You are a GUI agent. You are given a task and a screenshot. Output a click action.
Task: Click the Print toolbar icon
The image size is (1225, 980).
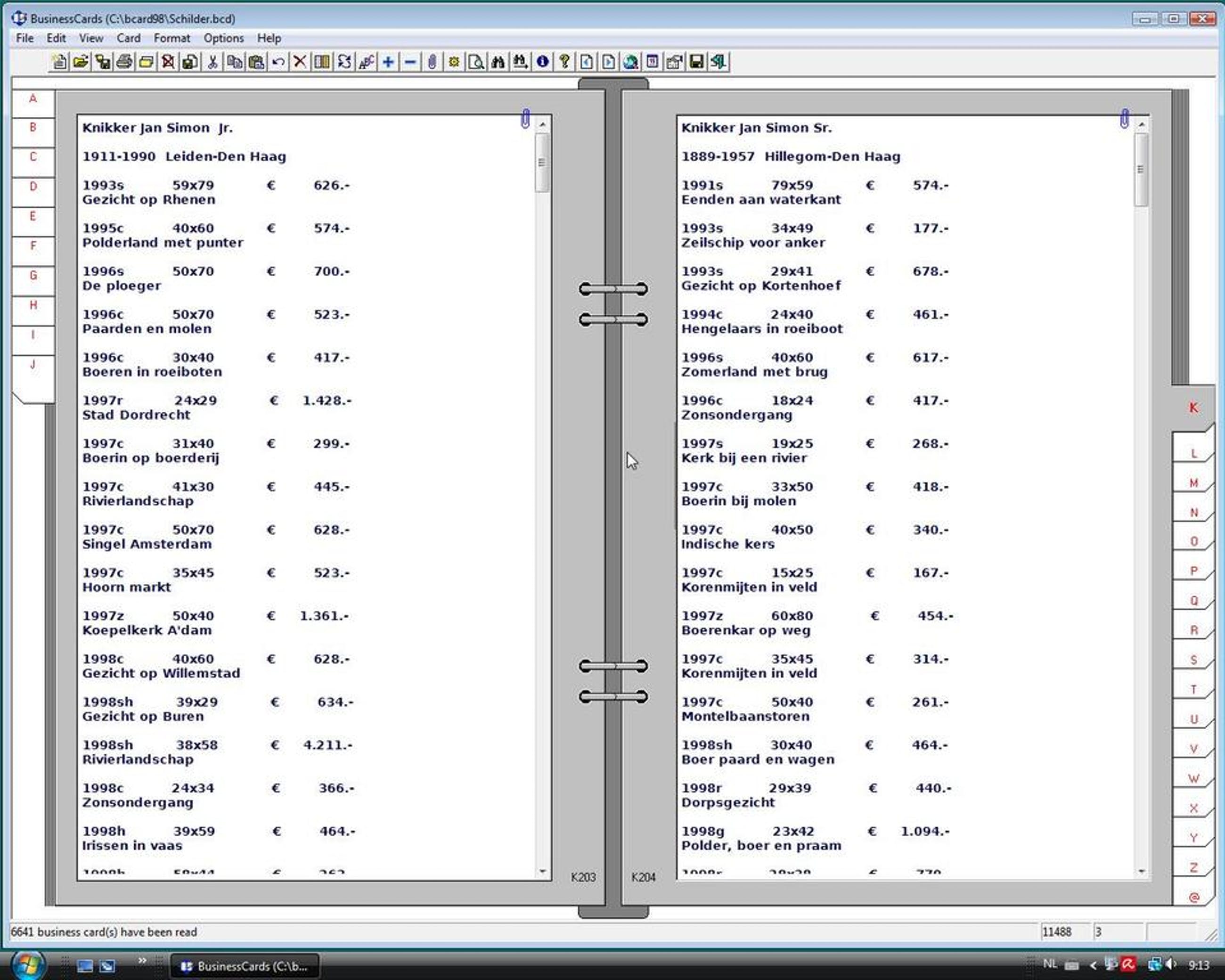[124, 62]
